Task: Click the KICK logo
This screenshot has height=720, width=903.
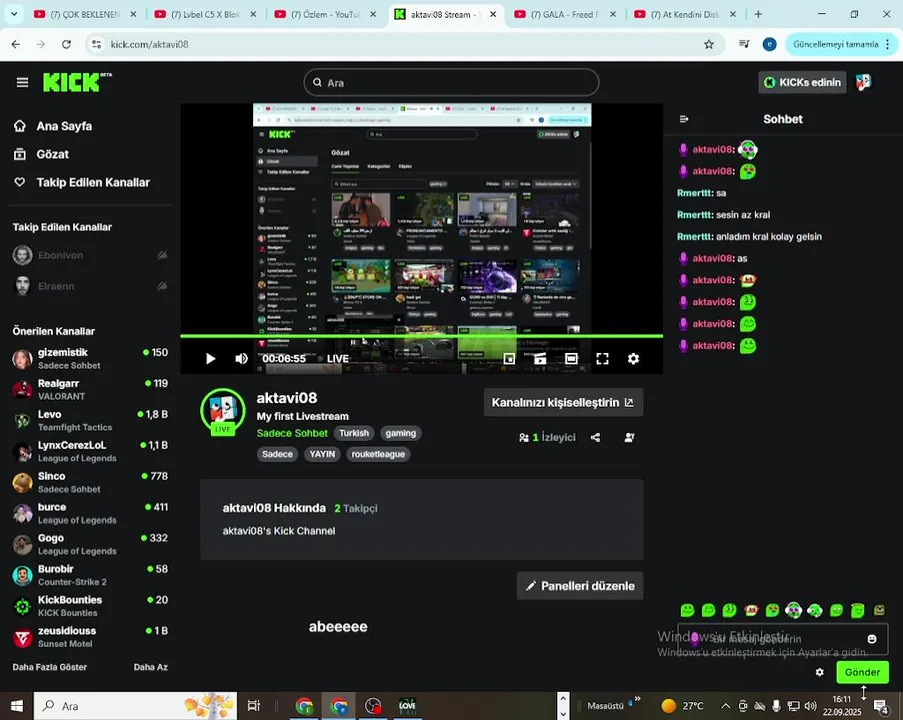Action: (x=77, y=82)
